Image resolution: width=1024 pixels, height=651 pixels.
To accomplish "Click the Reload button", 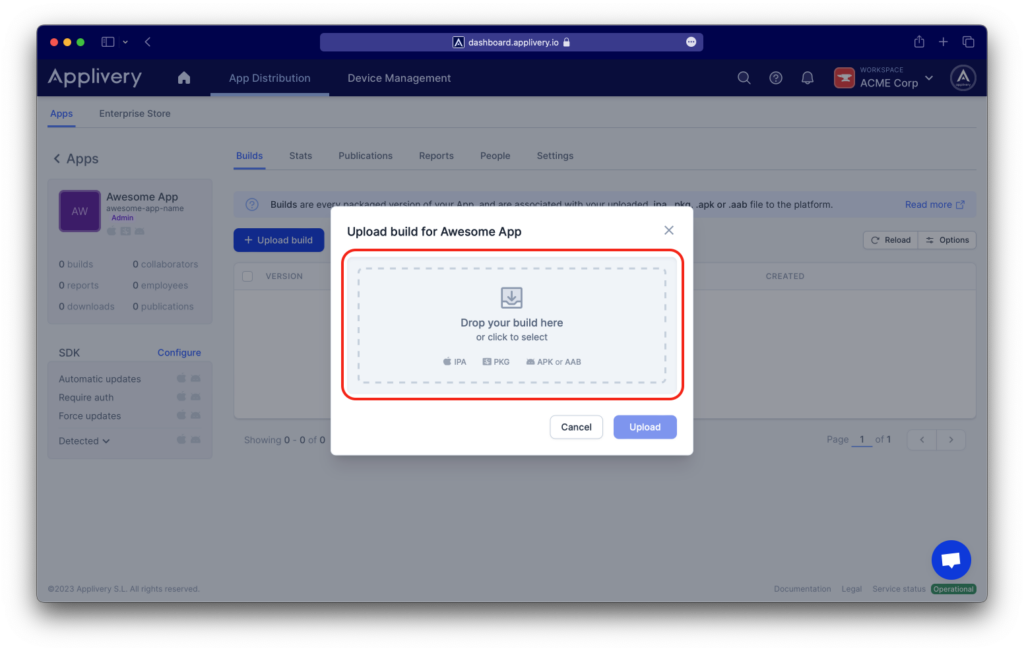I will (x=890, y=240).
